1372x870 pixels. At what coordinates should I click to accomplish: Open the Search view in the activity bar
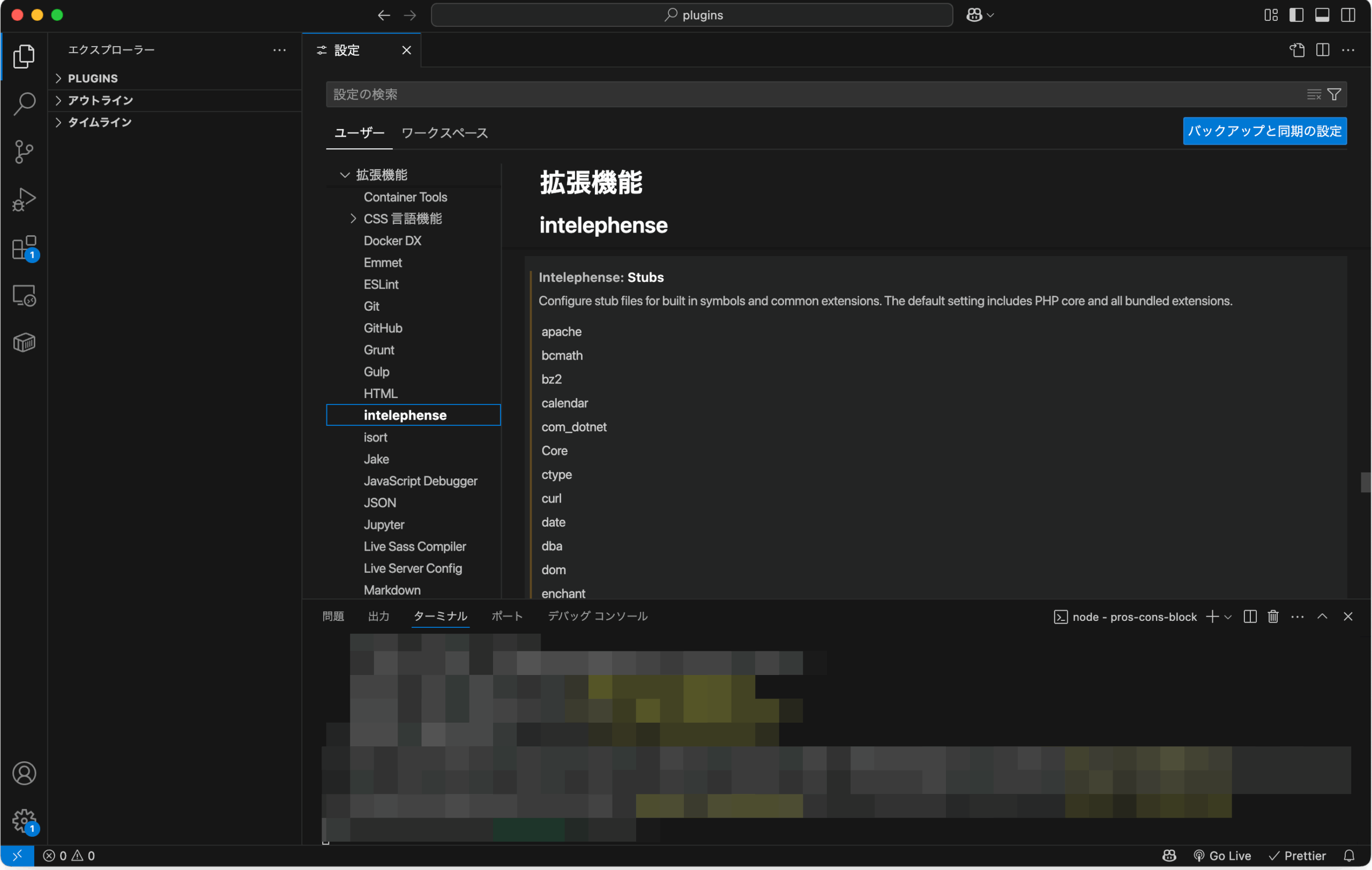pos(24,103)
